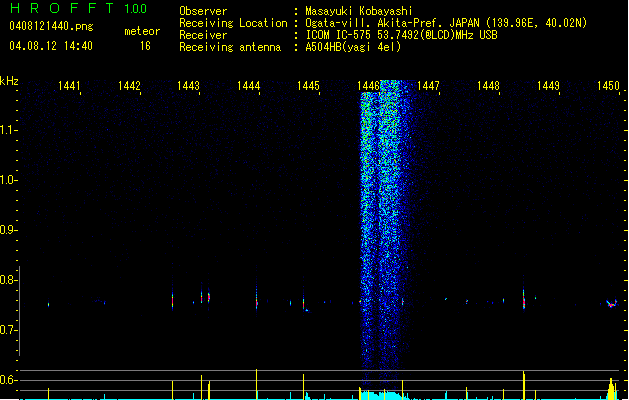Click the V-shaped echo near 1450
Viewport: 629px width, 400px height.
612,304
